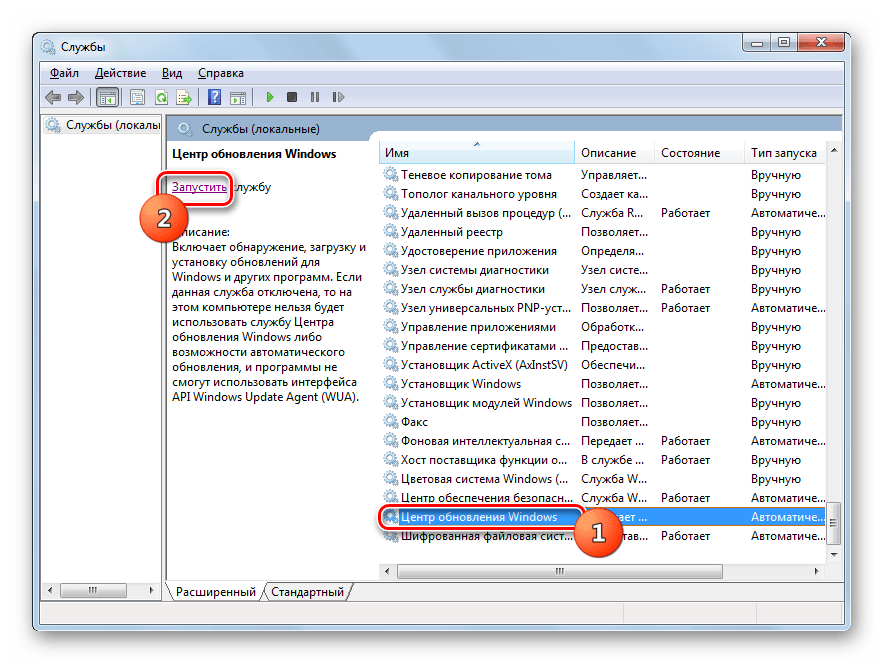Sort by the Тип запуска column header

point(784,153)
